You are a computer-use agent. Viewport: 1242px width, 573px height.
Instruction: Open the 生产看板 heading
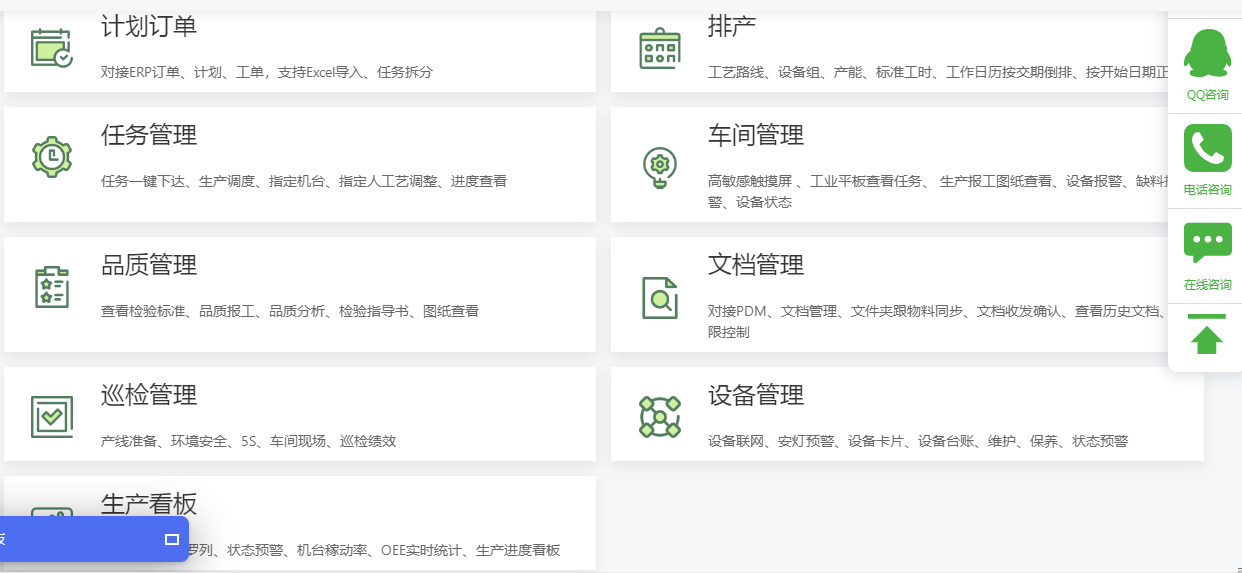(149, 503)
